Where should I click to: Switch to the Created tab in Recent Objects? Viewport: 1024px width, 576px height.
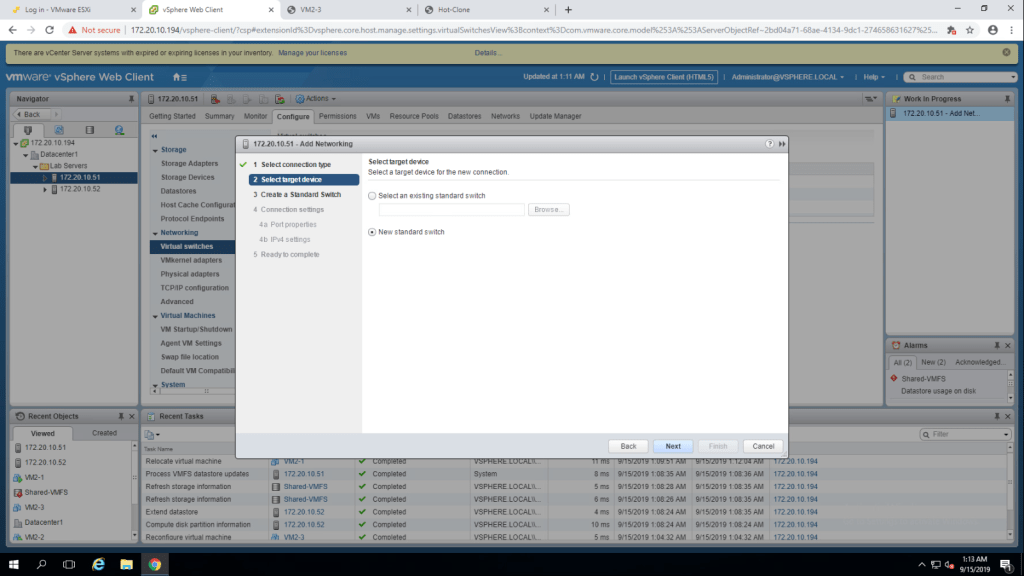(104, 433)
